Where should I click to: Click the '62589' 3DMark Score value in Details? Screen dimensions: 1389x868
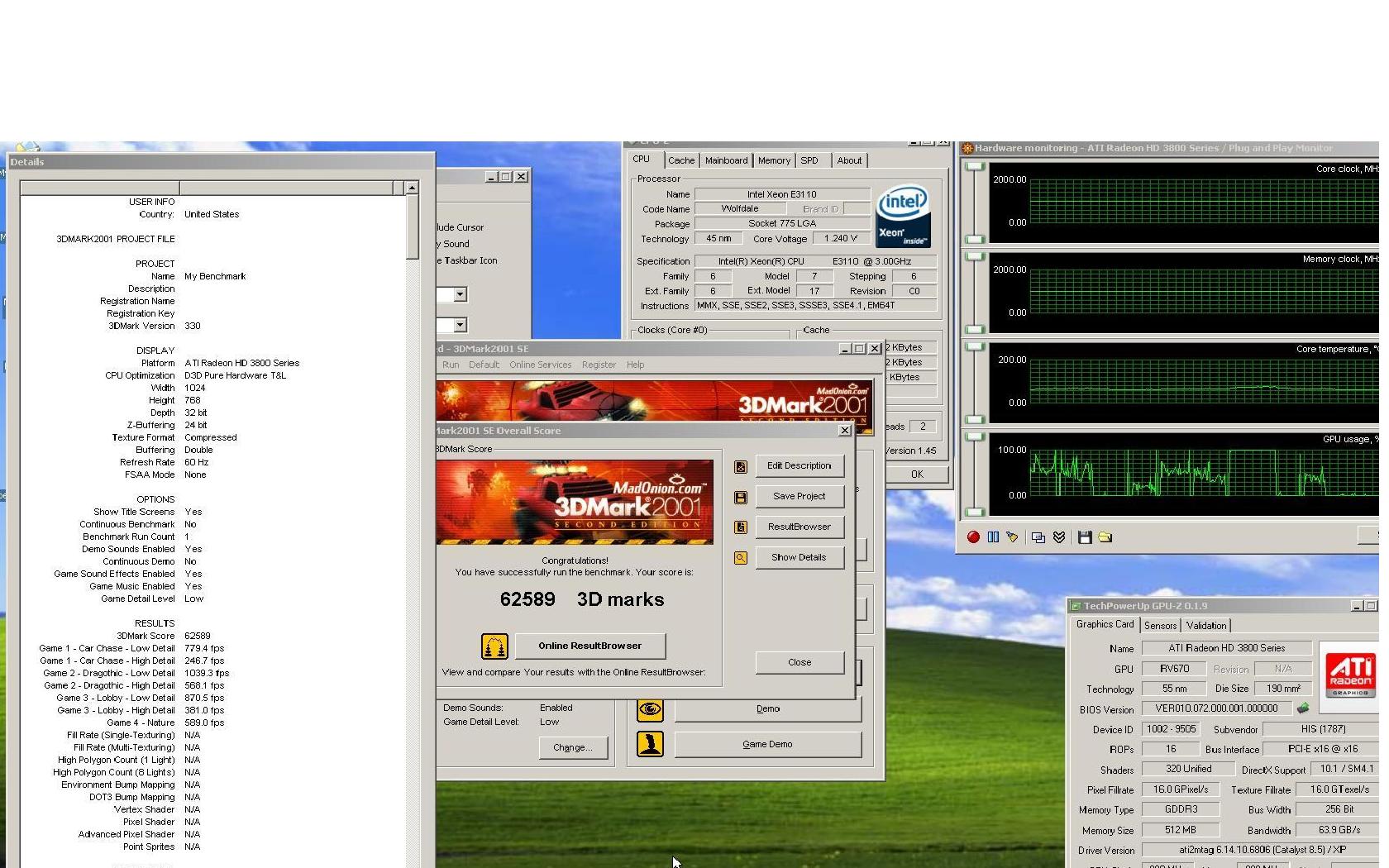click(198, 636)
